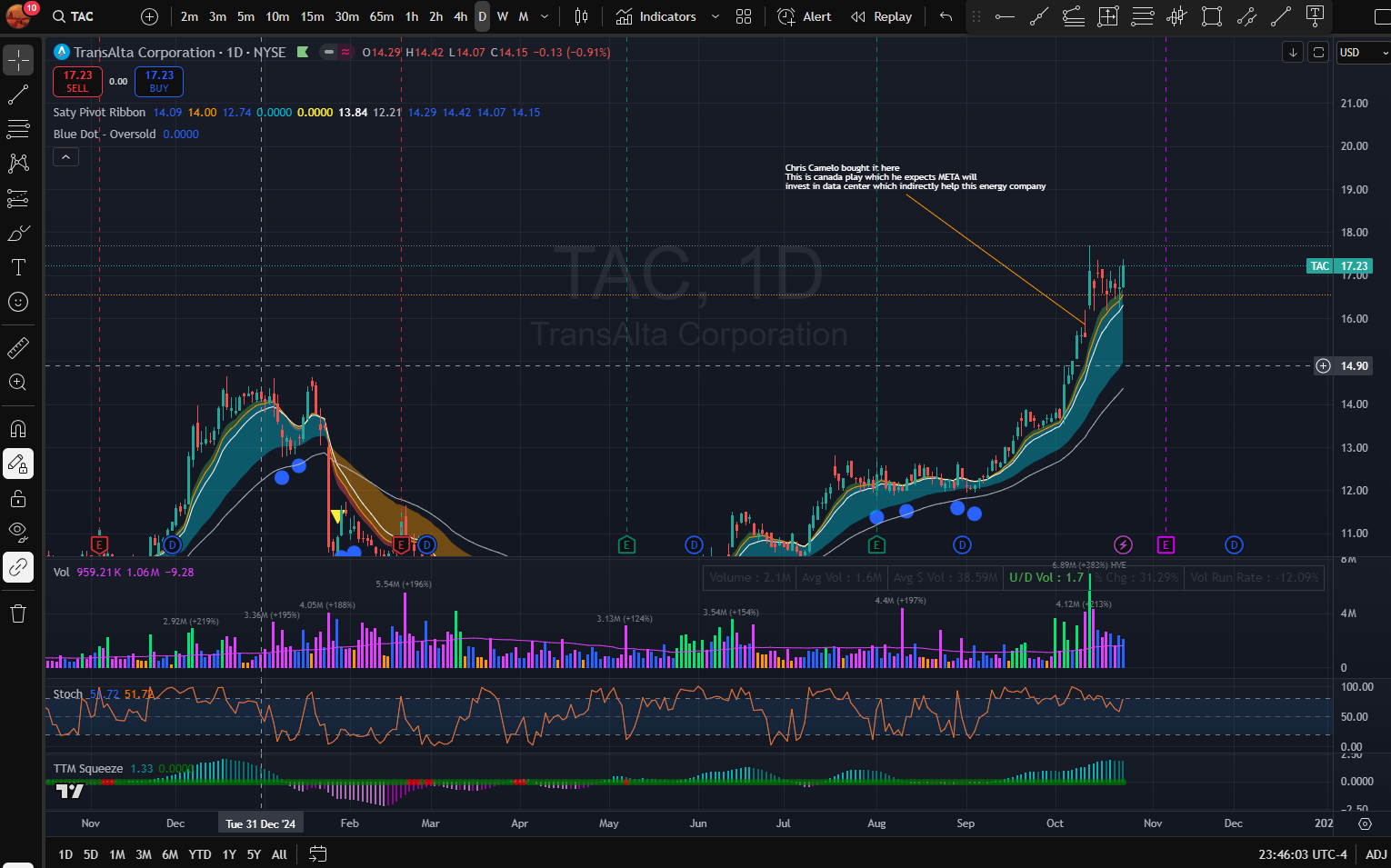Select the crosshair cursor tool
Image resolution: width=1391 pixels, height=868 pixels.
(x=18, y=60)
